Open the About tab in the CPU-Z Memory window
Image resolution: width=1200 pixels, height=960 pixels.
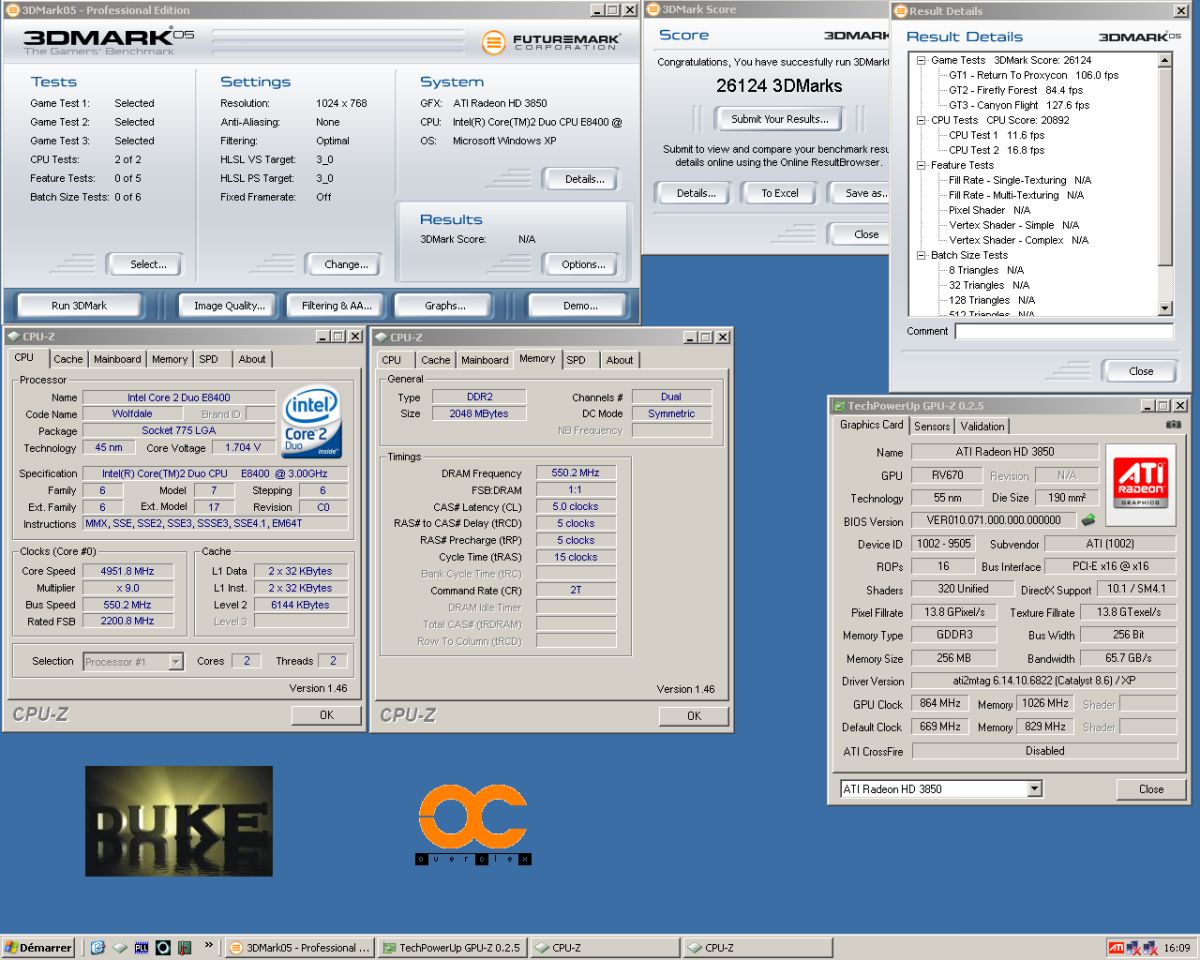(620, 360)
